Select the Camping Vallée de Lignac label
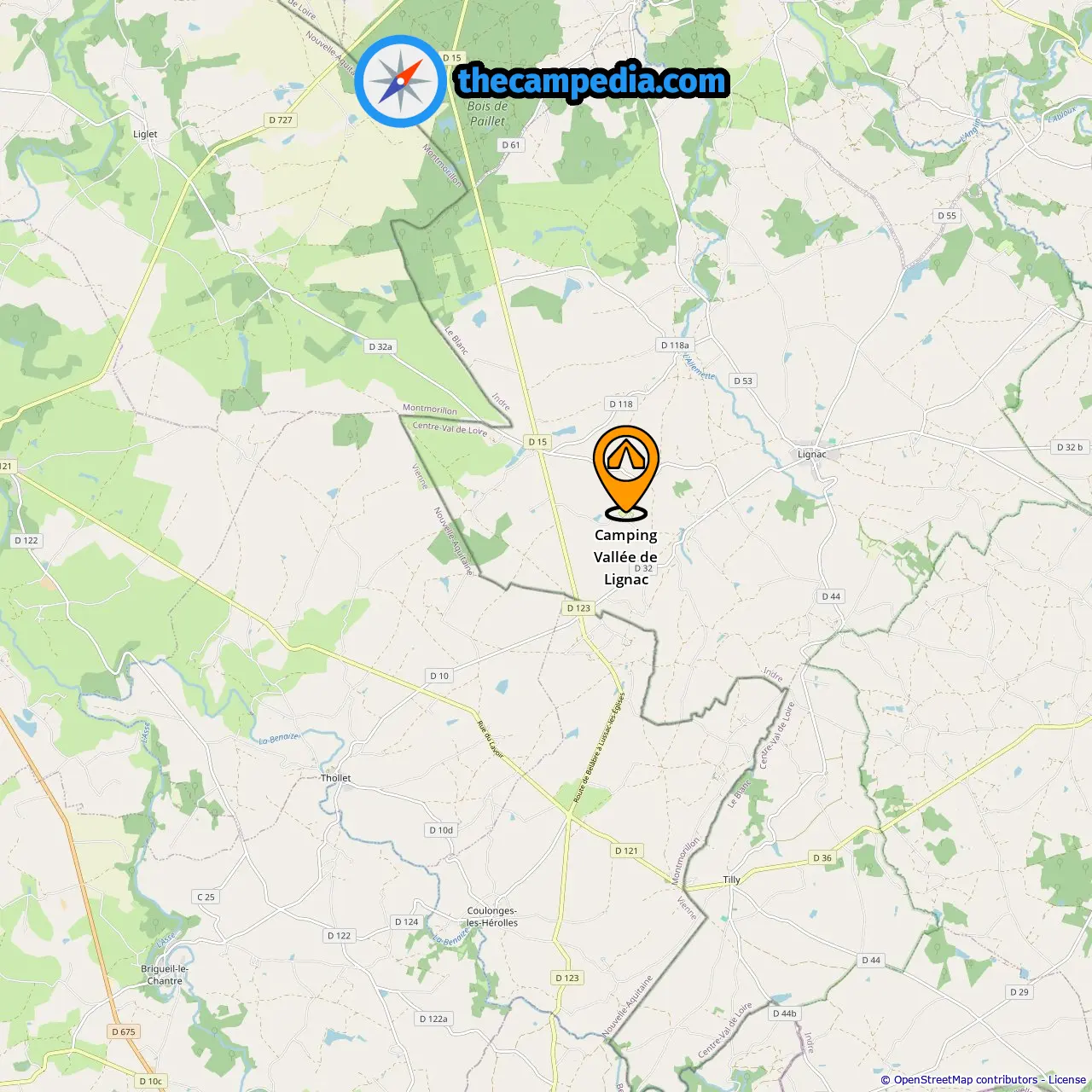The width and height of the screenshot is (1092, 1092). (626, 557)
